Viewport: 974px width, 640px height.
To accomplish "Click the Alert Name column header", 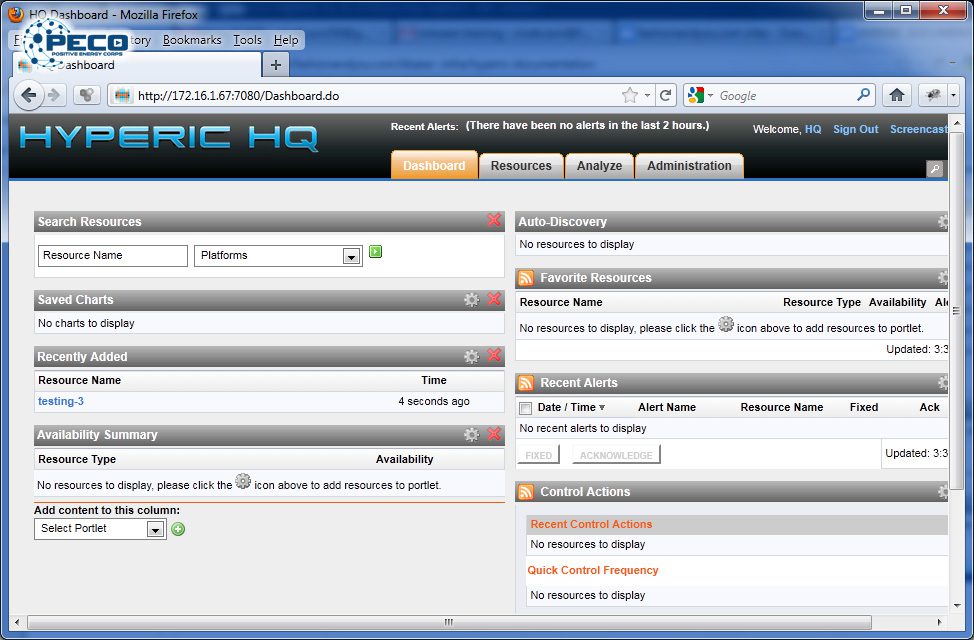I will click(x=667, y=408).
